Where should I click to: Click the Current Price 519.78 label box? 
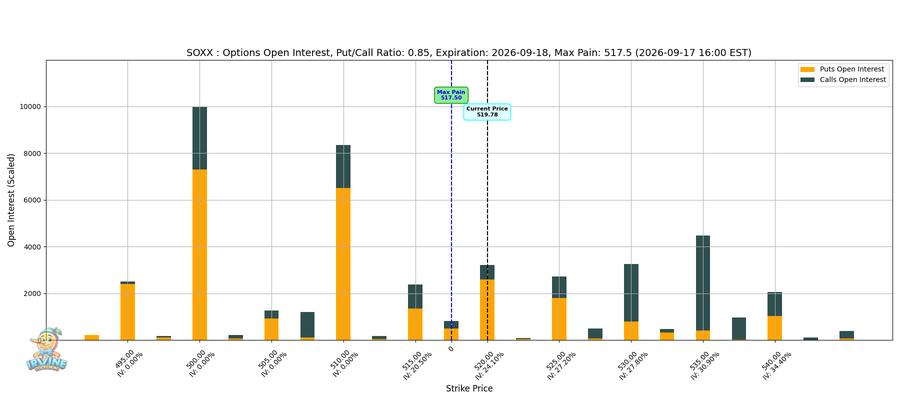(487, 112)
